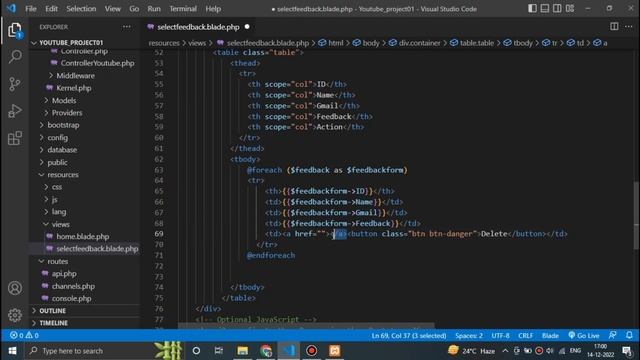The width and height of the screenshot is (640, 360).
Task: Open File Explorer from taskbar
Action: pyautogui.click(x=242, y=351)
